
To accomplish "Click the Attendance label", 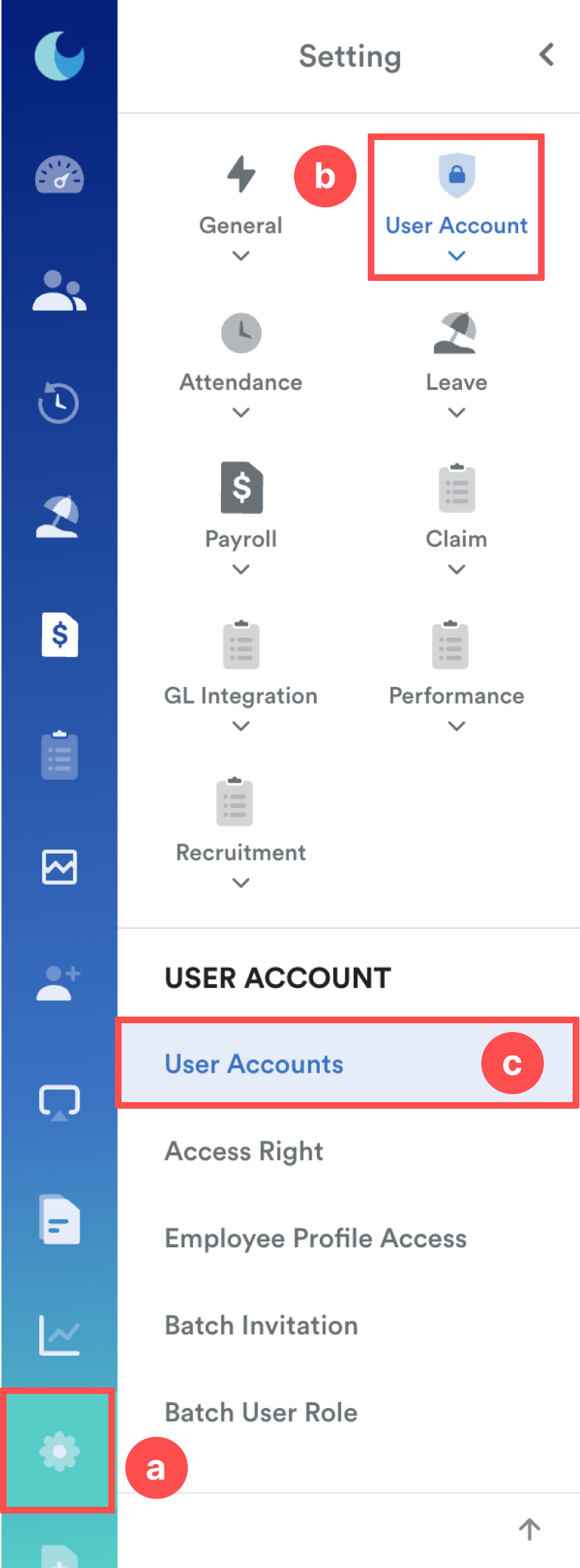I will pos(241,382).
